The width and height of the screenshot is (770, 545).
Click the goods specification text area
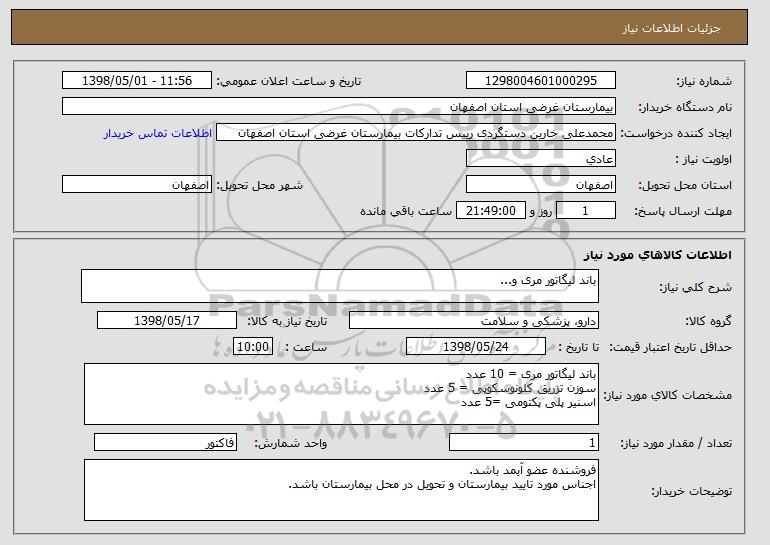click(341, 394)
